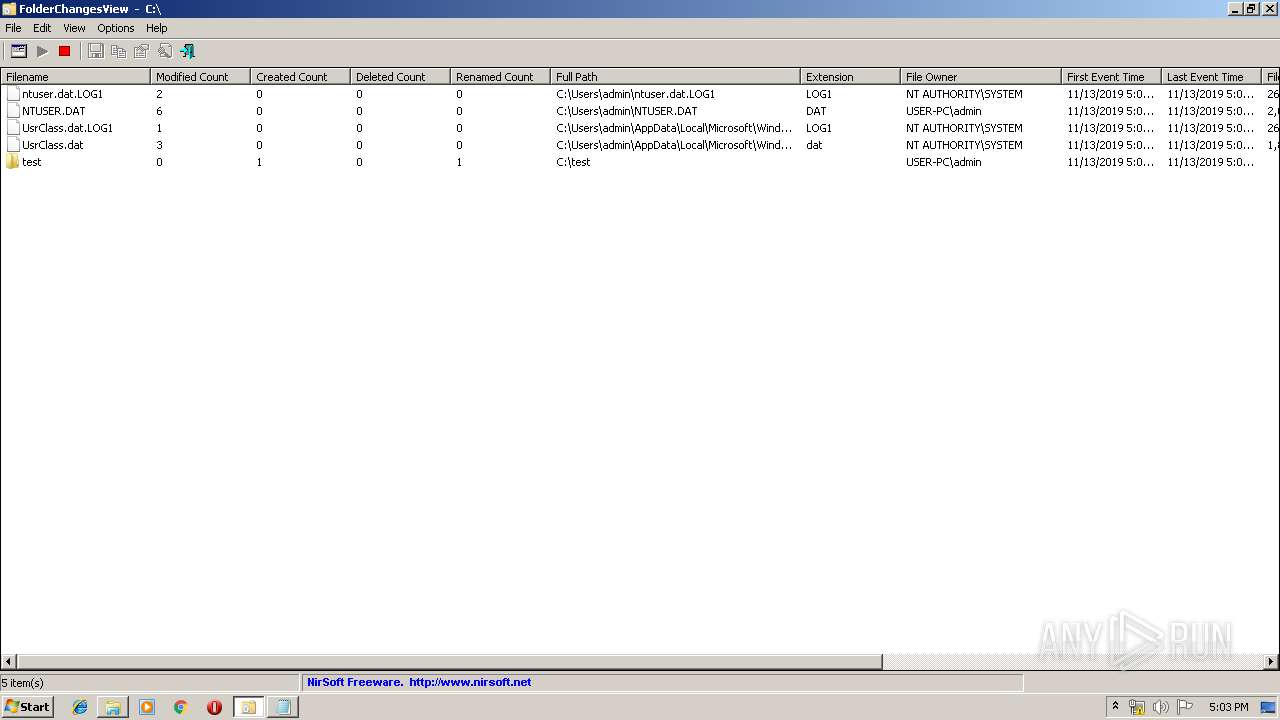
Task: Open Opera browser from the taskbar
Action: click(214, 707)
